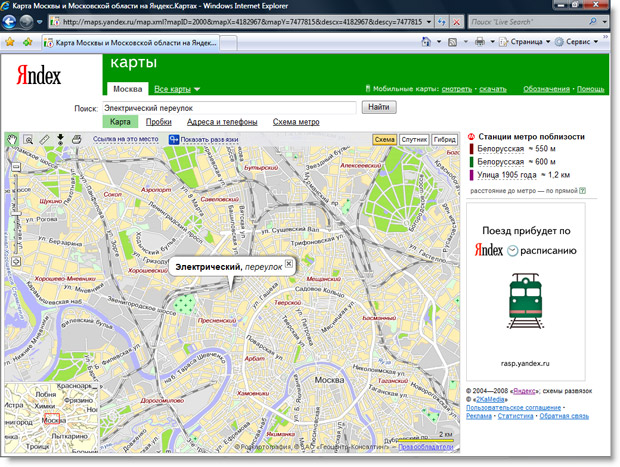The height and width of the screenshot is (467, 620).
Task: Click the map zoom slider handle
Action: 16,214
